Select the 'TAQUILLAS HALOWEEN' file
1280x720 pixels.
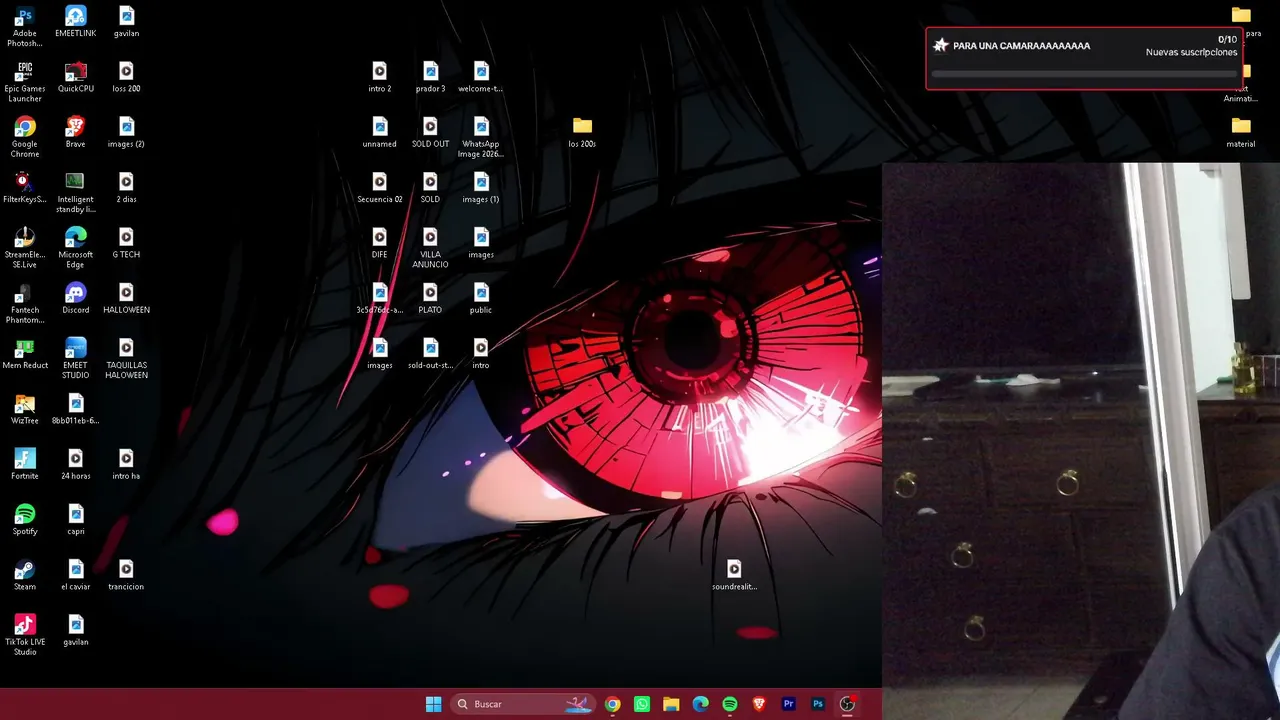pos(126,358)
